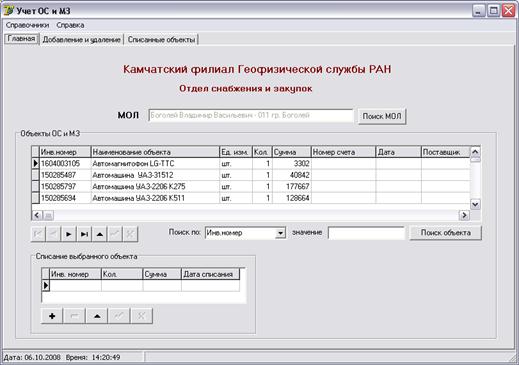Cancel edit X in write-off navigator
Viewport: 519px width, 365px height.
coord(141,316)
